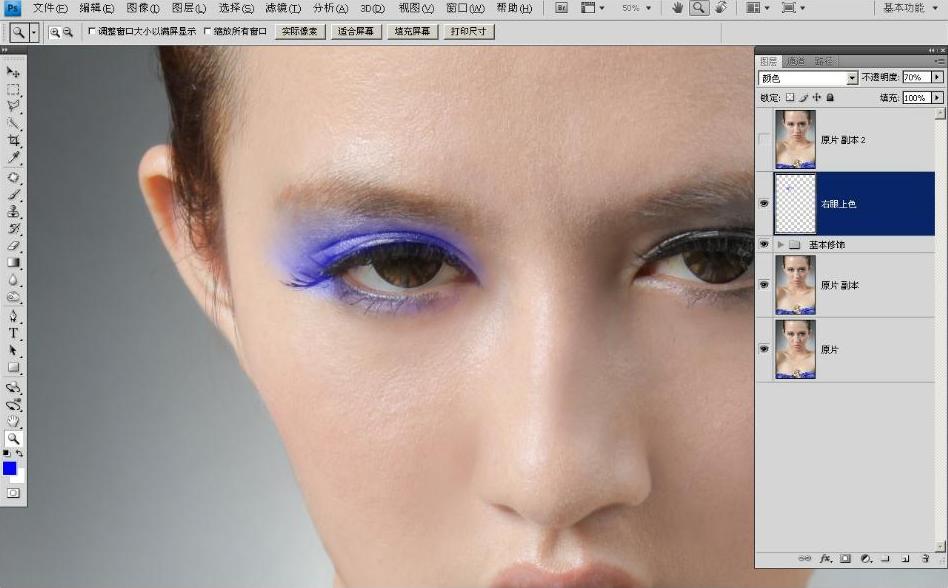The image size is (948, 588).
Task: Open the fill slider arrow
Action: click(x=937, y=97)
